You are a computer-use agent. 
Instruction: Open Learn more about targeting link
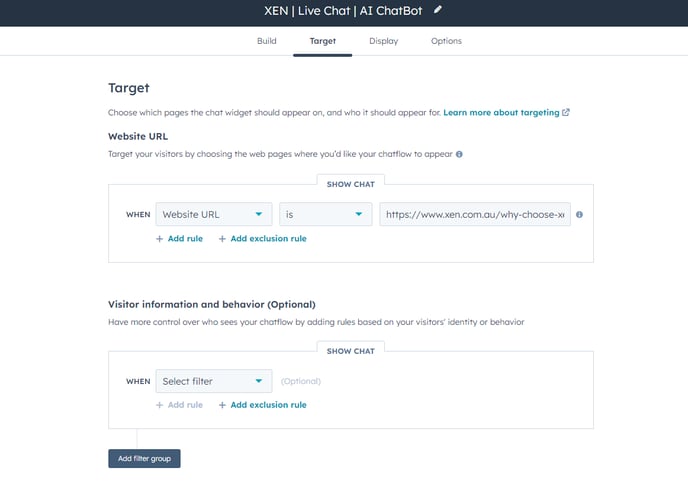[x=506, y=112]
